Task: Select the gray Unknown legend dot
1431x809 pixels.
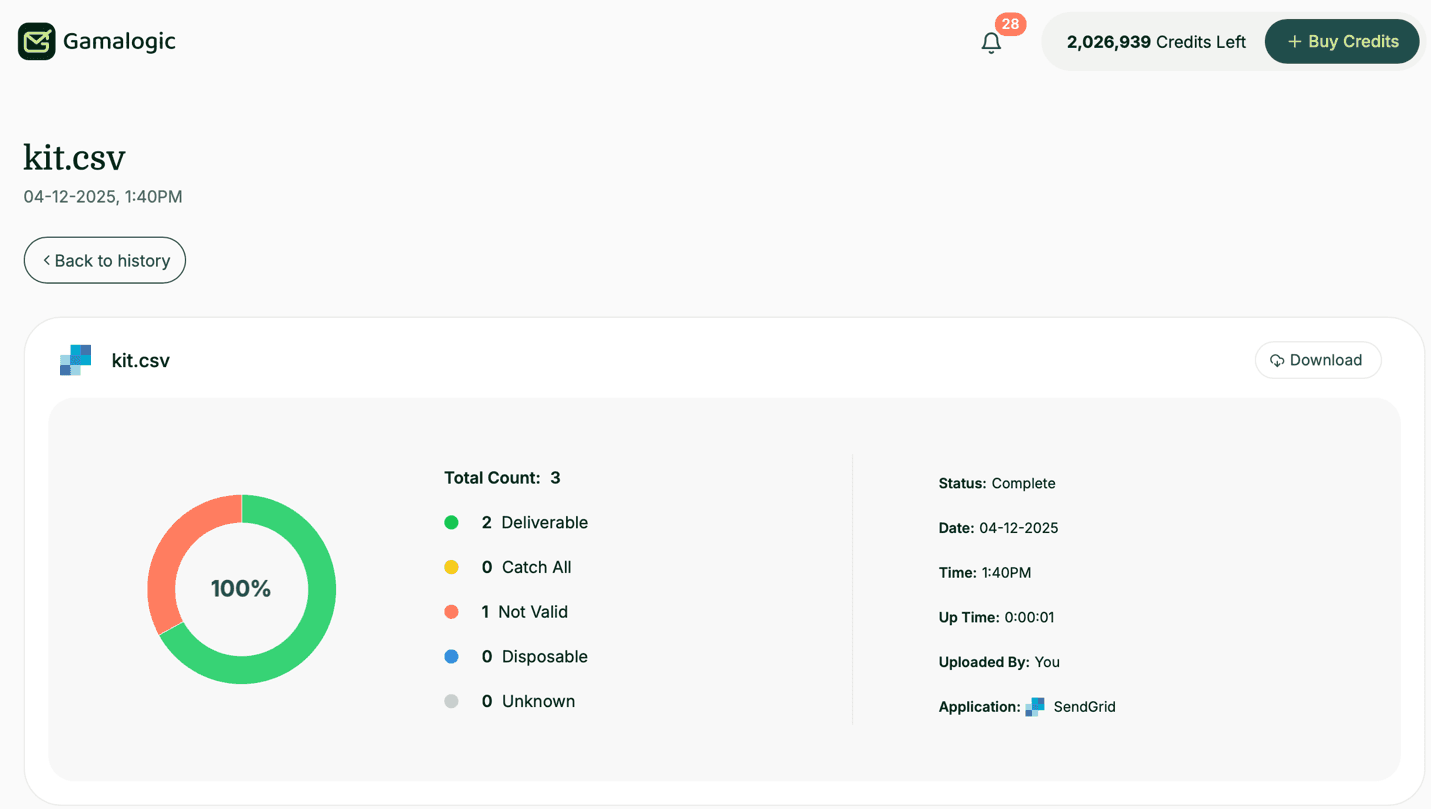Action: point(452,701)
